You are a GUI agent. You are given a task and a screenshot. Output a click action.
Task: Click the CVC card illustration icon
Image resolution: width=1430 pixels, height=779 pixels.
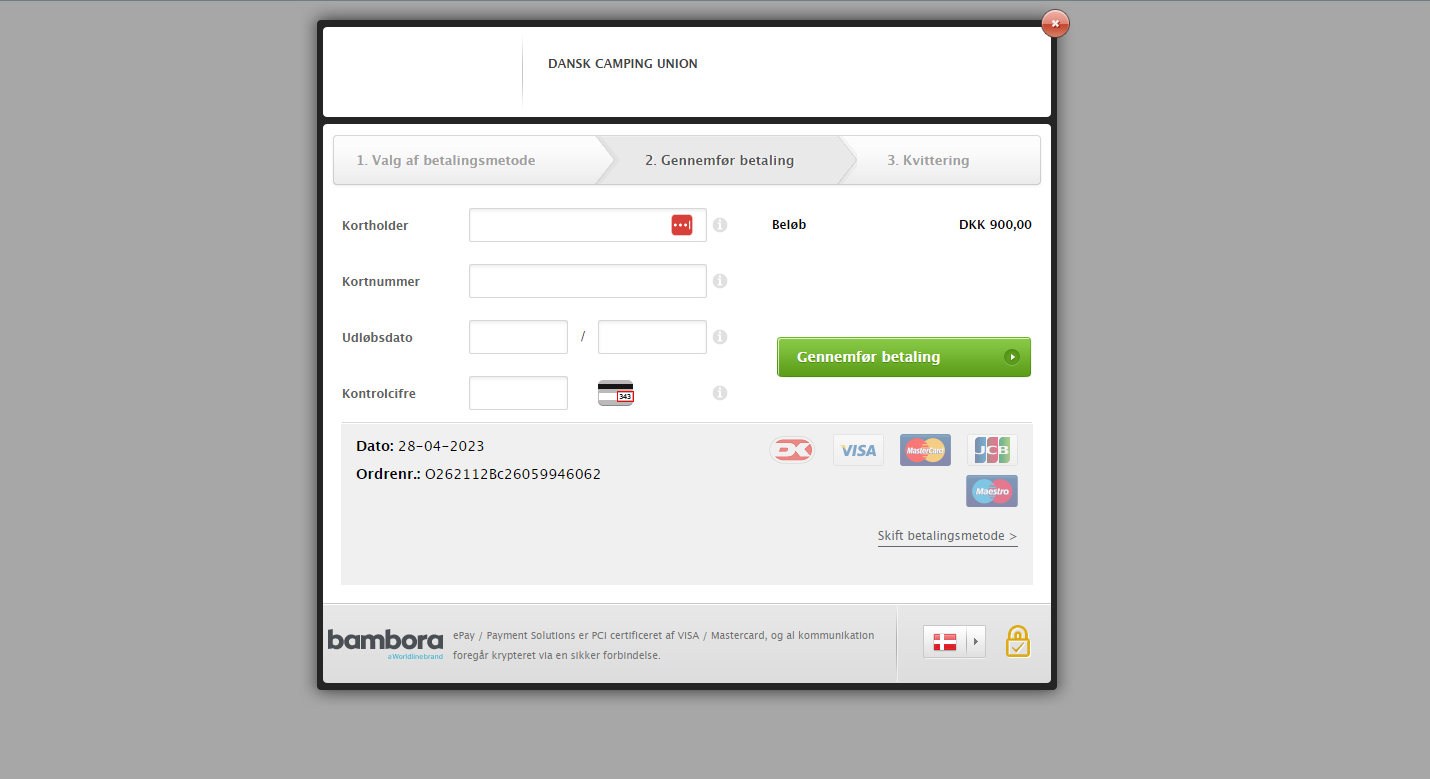[x=616, y=393]
